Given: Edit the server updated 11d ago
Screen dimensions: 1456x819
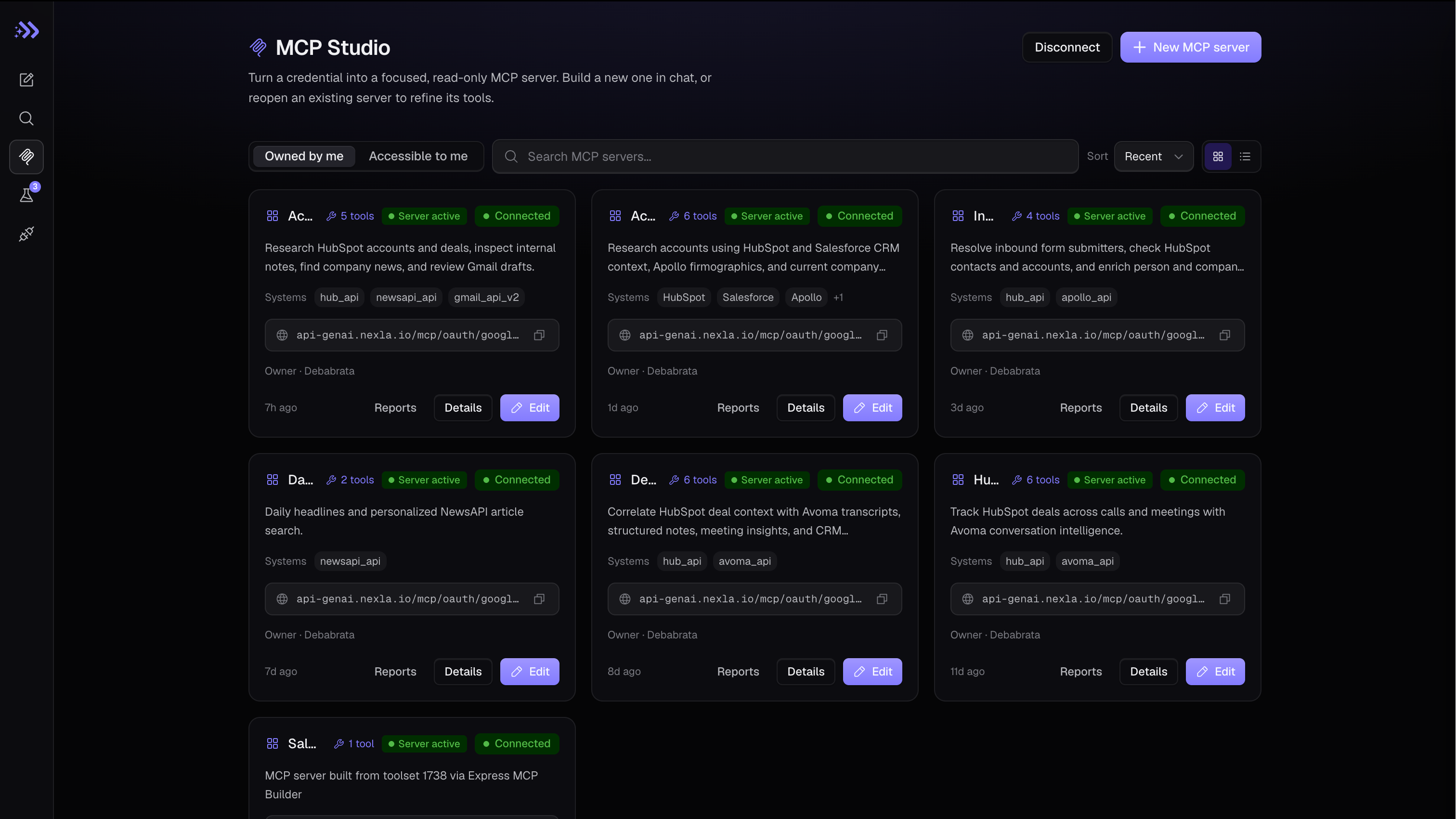Looking at the screenshot, I should pos(1215,672).
